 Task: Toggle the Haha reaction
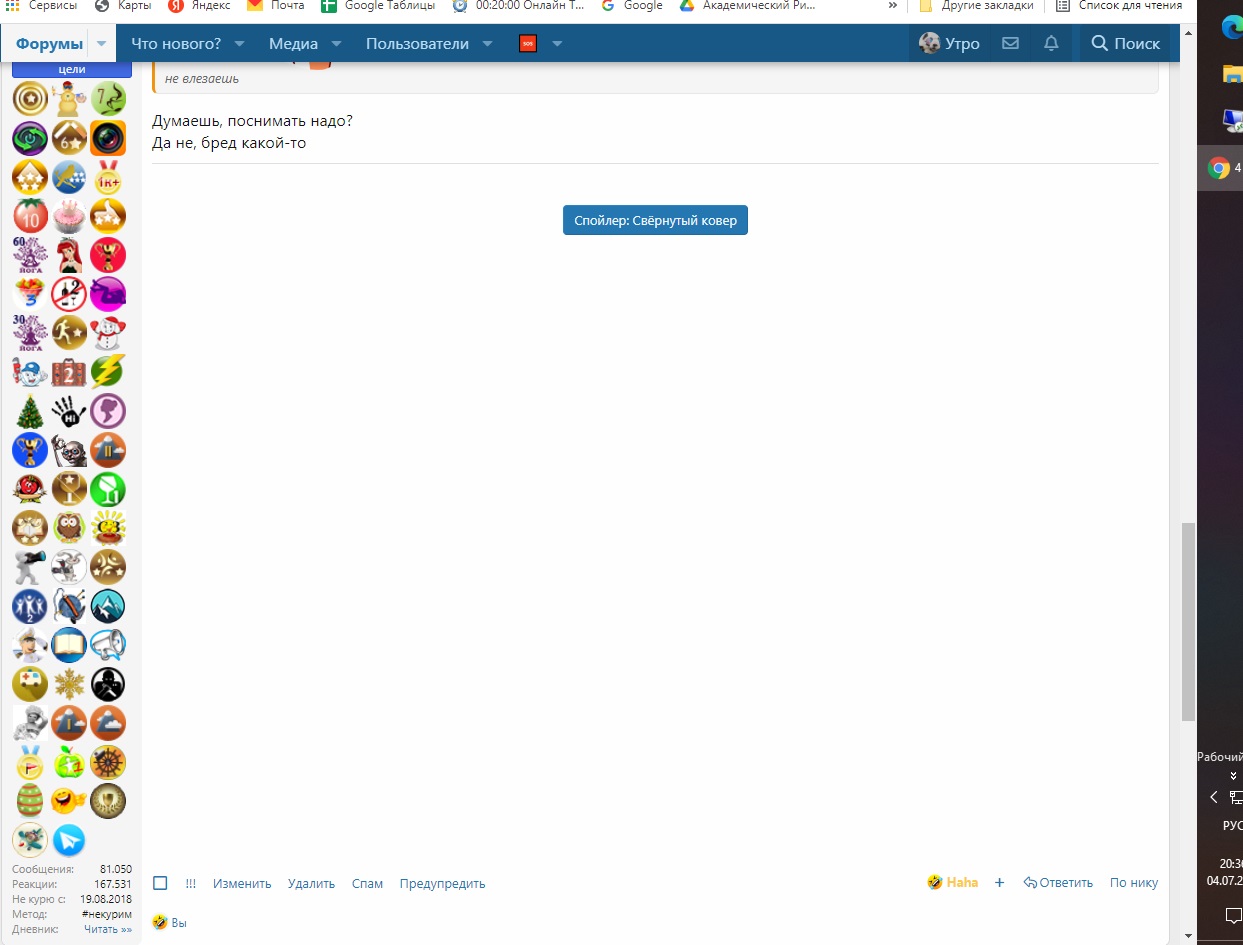953,883
